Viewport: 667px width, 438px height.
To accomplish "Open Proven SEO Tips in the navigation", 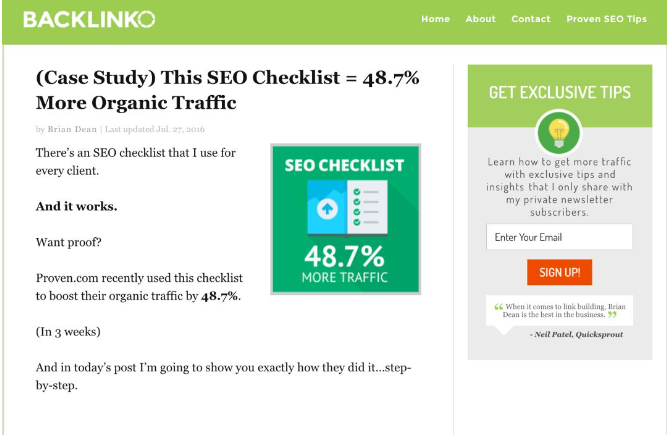I will point(606,19).
